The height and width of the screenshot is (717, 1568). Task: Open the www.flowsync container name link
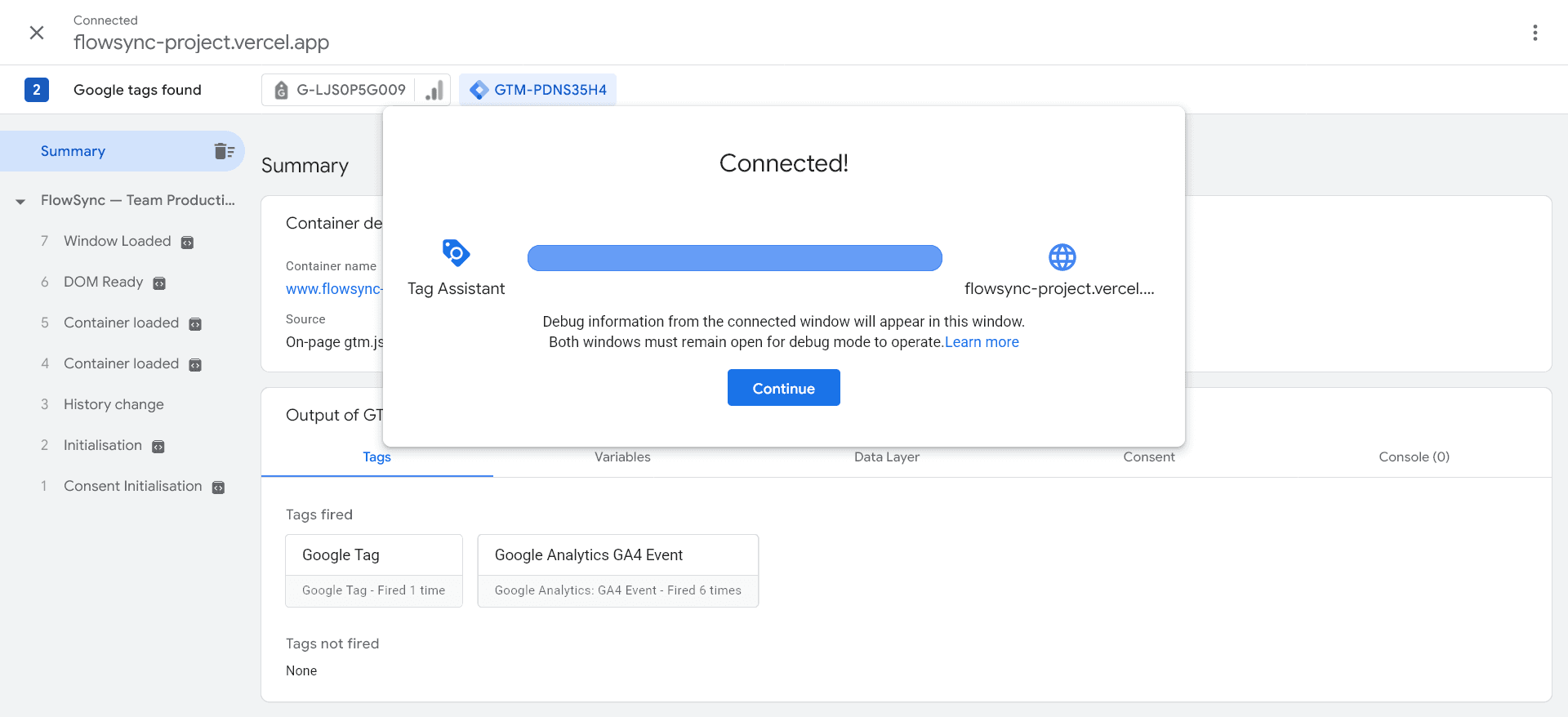(x=334, y=289)
